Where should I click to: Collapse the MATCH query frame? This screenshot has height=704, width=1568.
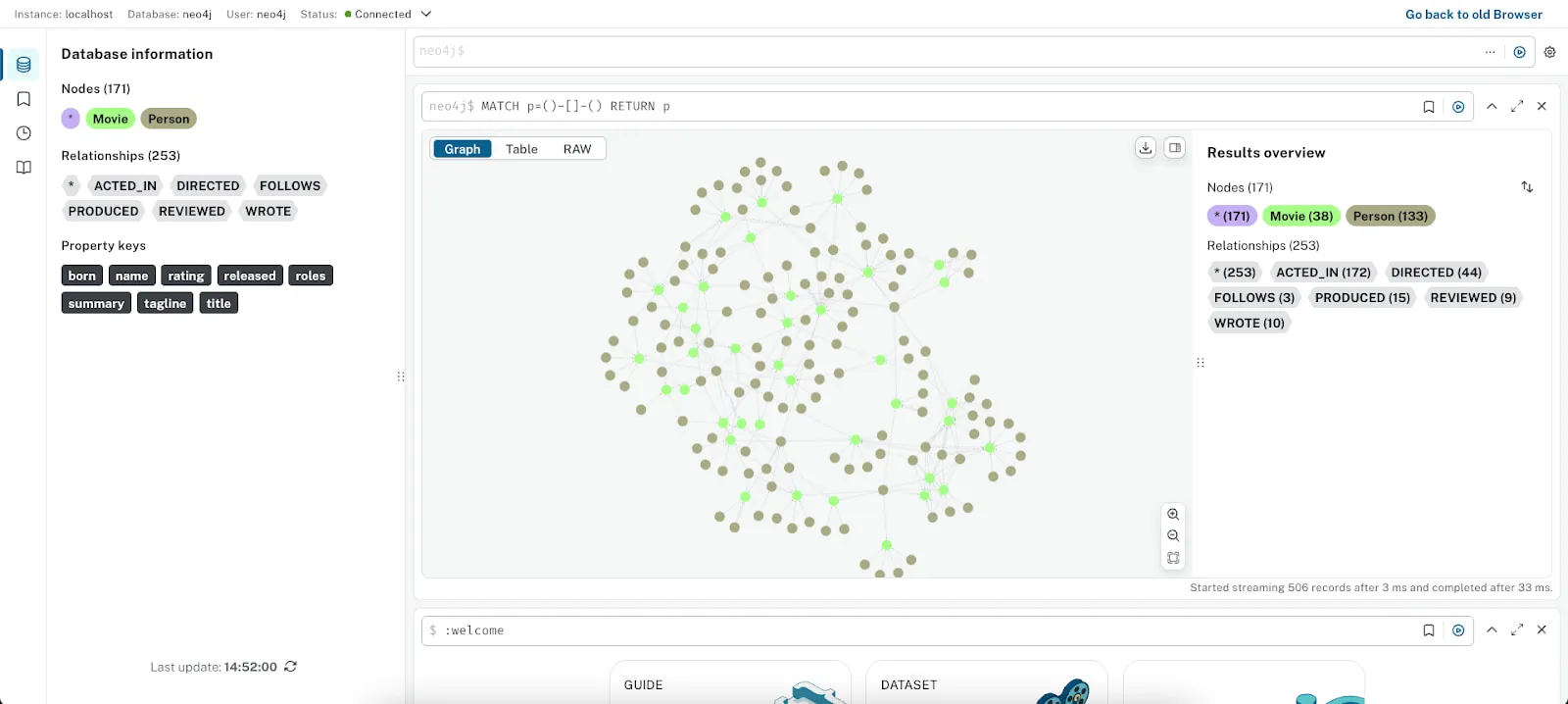click(1492, 106)
